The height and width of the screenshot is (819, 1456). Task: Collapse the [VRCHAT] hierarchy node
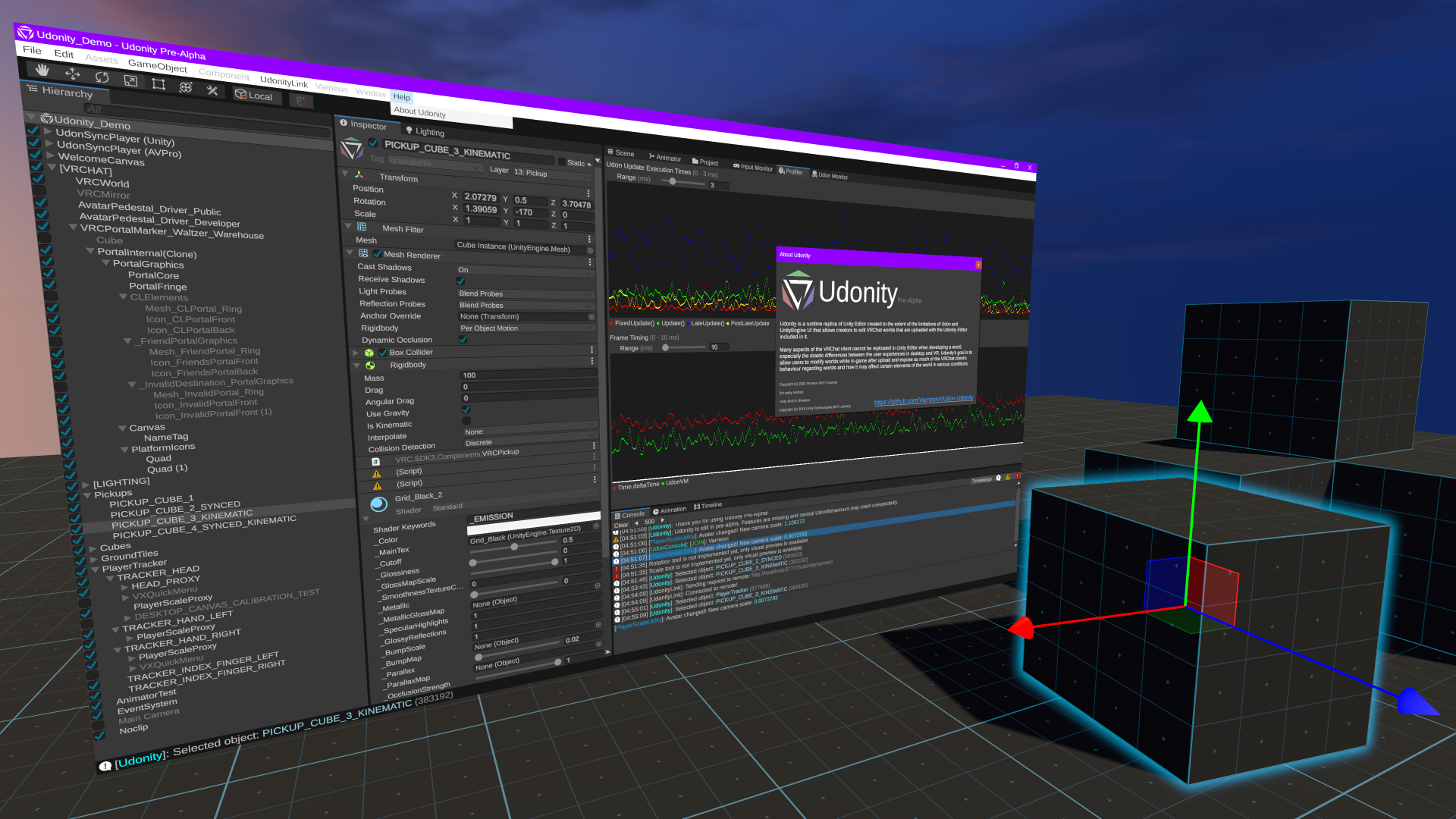tap(52, 168)
